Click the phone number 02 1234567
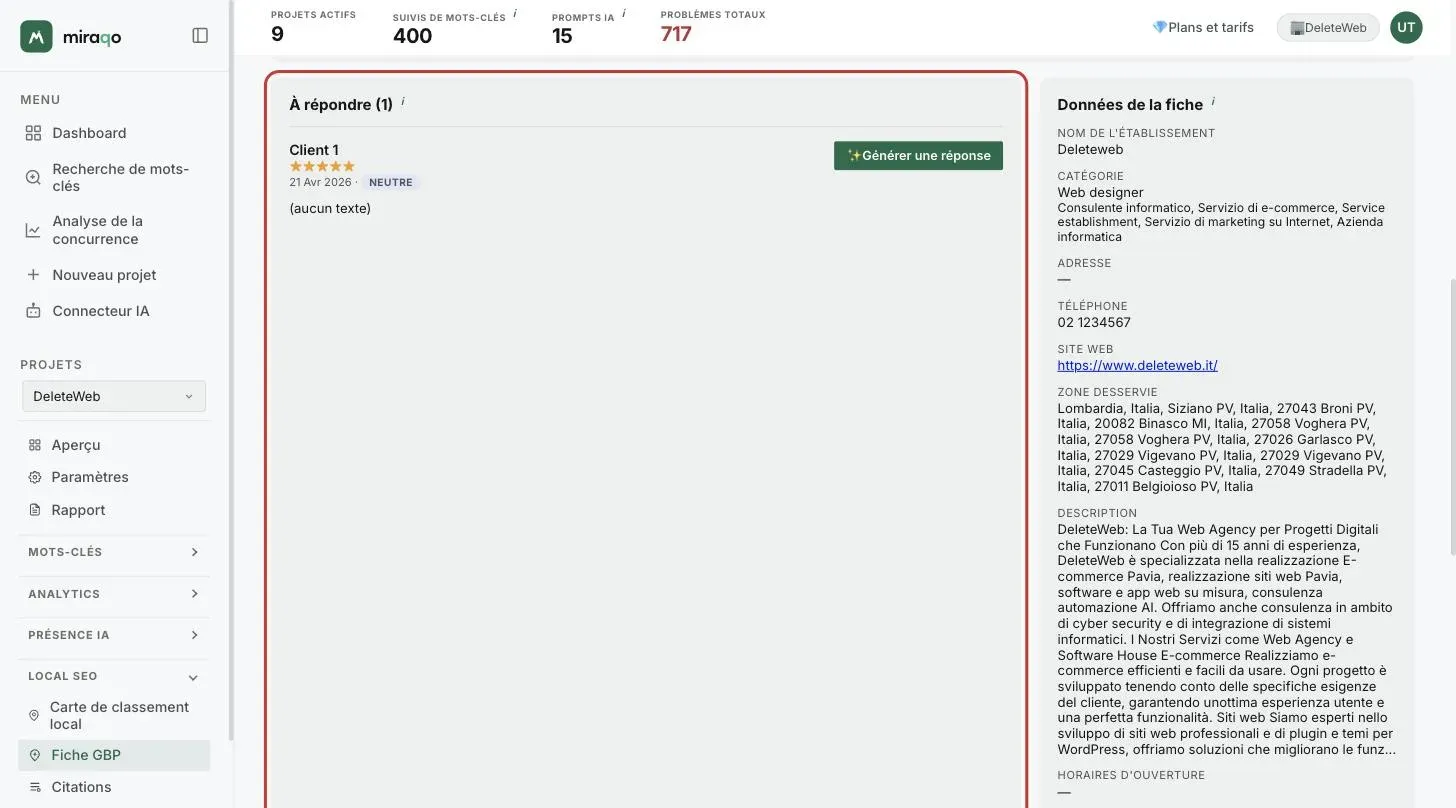Image resolution: width=1456 pixels, height=808 pixels. coord(1094,322)
